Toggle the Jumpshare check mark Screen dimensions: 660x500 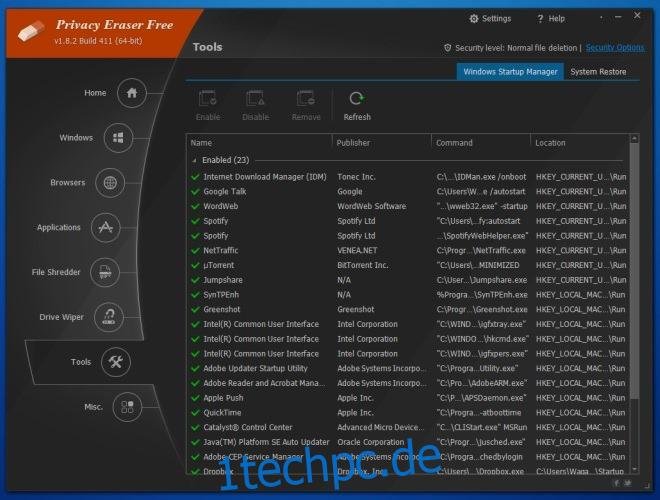(195, 280)
